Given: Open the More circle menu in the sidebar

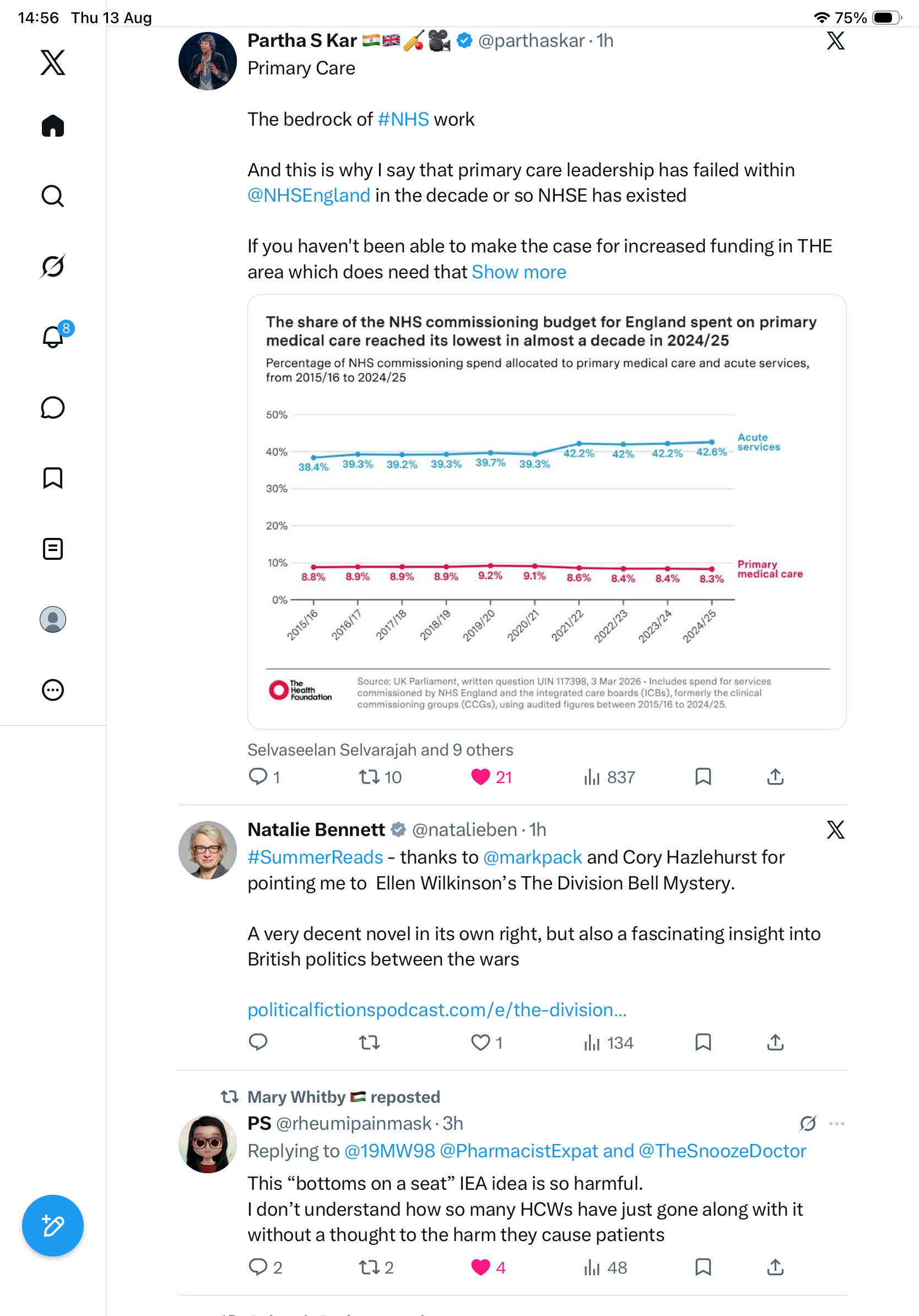Looking at the screenshot, I should tap(53, 689).
